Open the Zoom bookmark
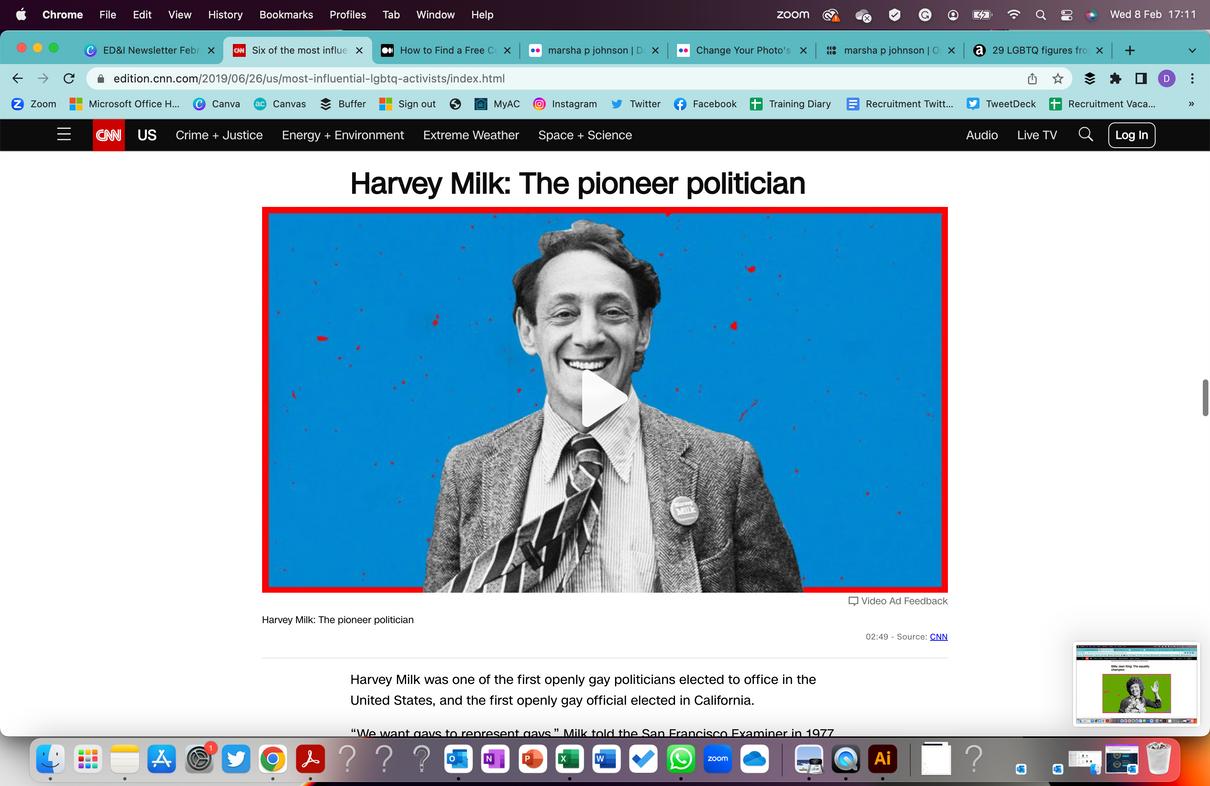 click(x=33, y=104)
